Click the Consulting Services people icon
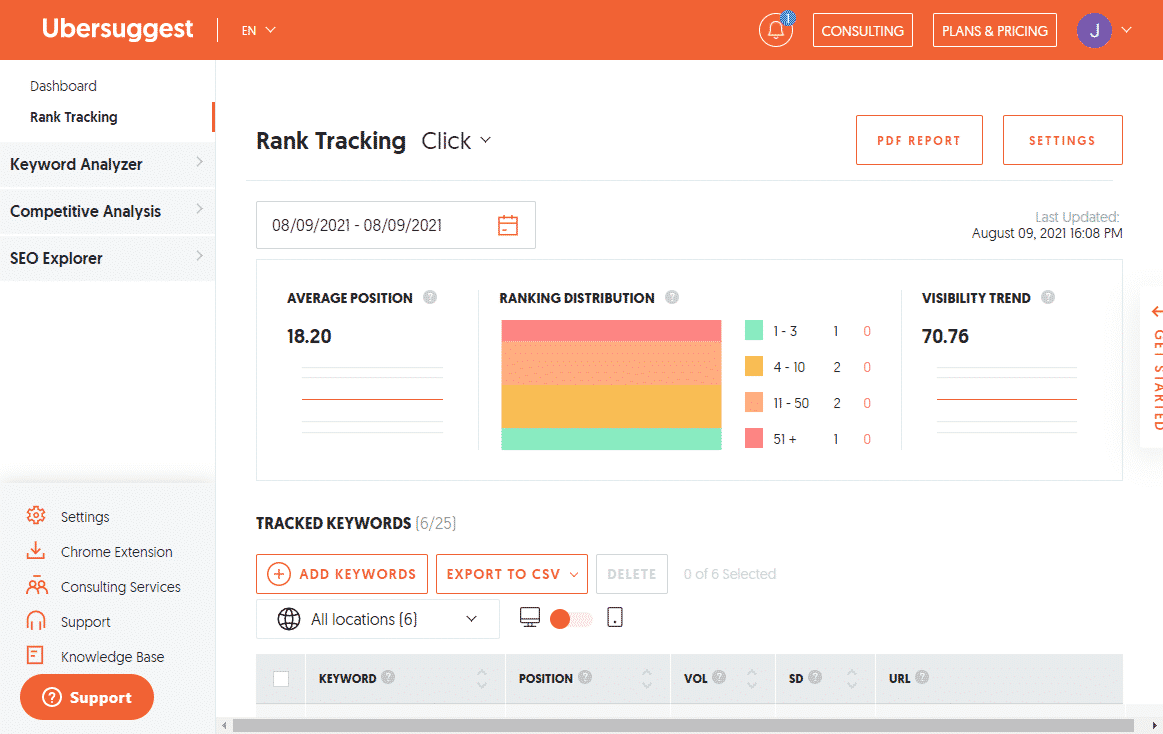The image size is (1163, 734). 36,586
